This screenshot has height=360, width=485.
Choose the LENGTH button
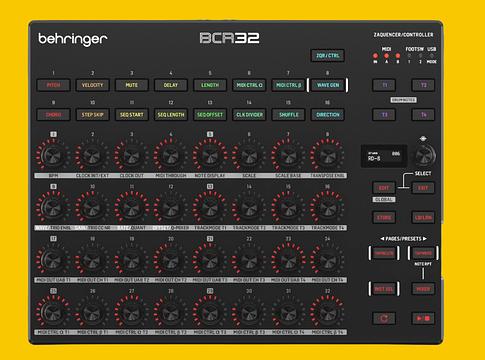[210, 85]
